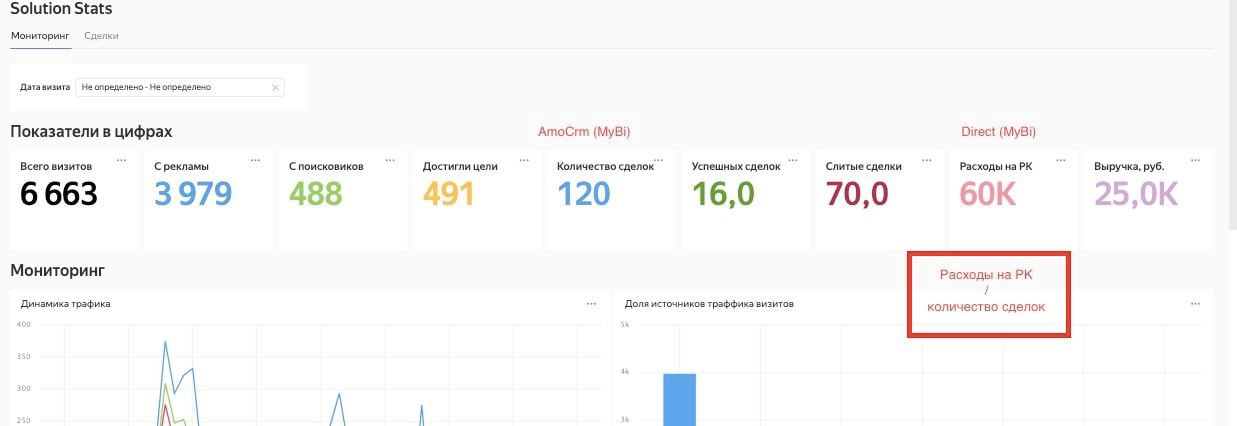The height and width of the screenshot is (426, 1237).
Task: Open the three-dot menu on С рекламы card
Action: click(256, 160)
